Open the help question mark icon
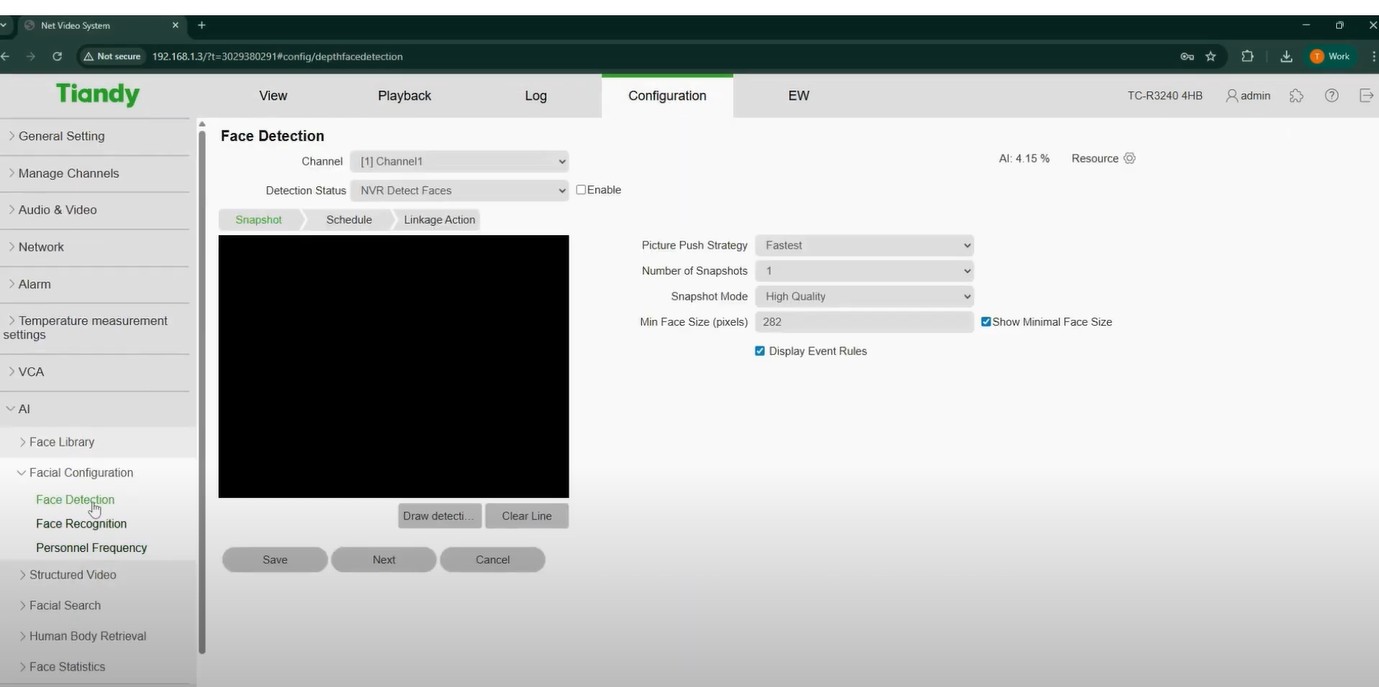Image resolution: width=1379 pixels, height=687 pixels. coord(1332,95)
